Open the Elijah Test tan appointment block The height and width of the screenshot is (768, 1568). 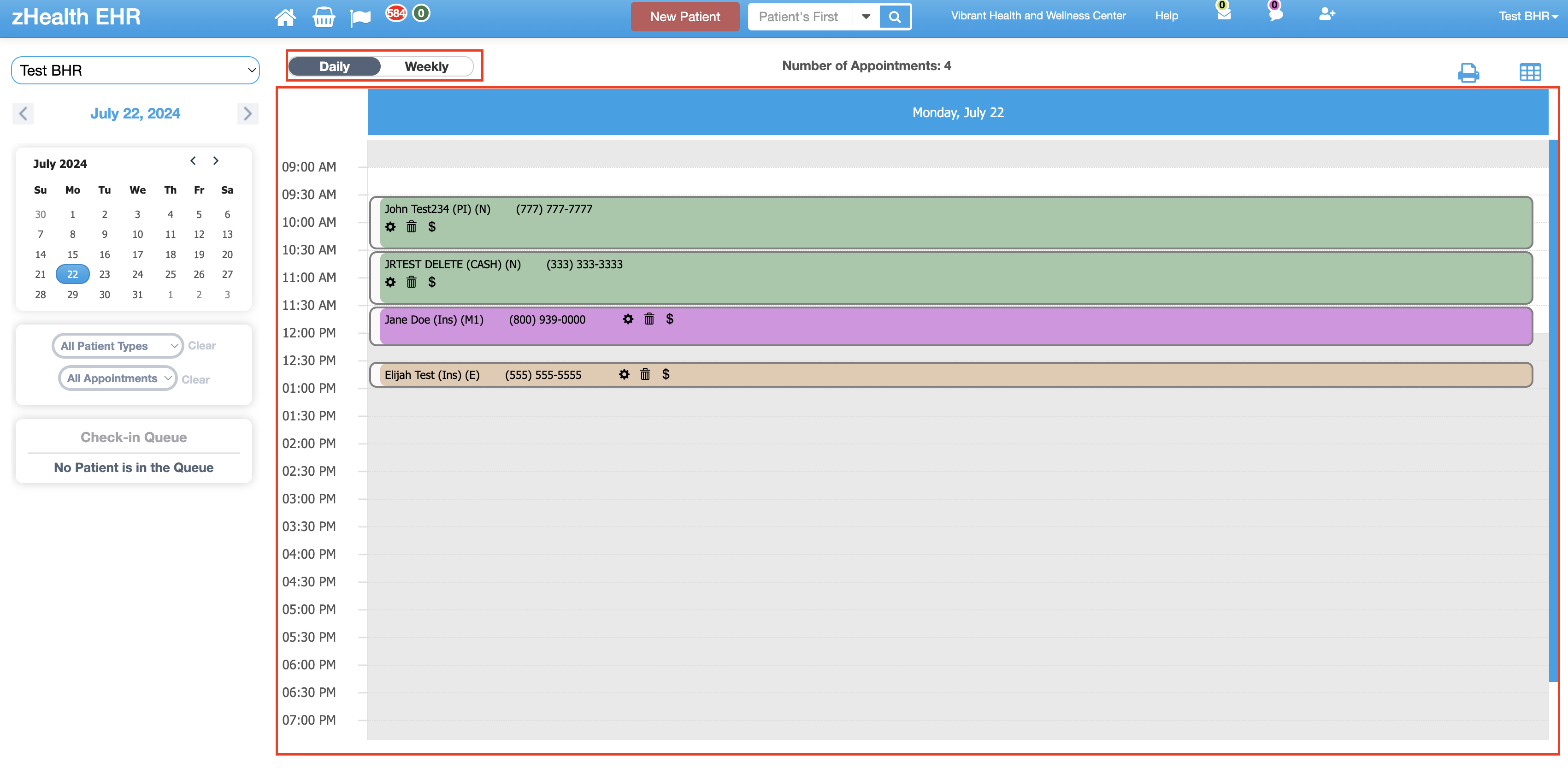951,375
